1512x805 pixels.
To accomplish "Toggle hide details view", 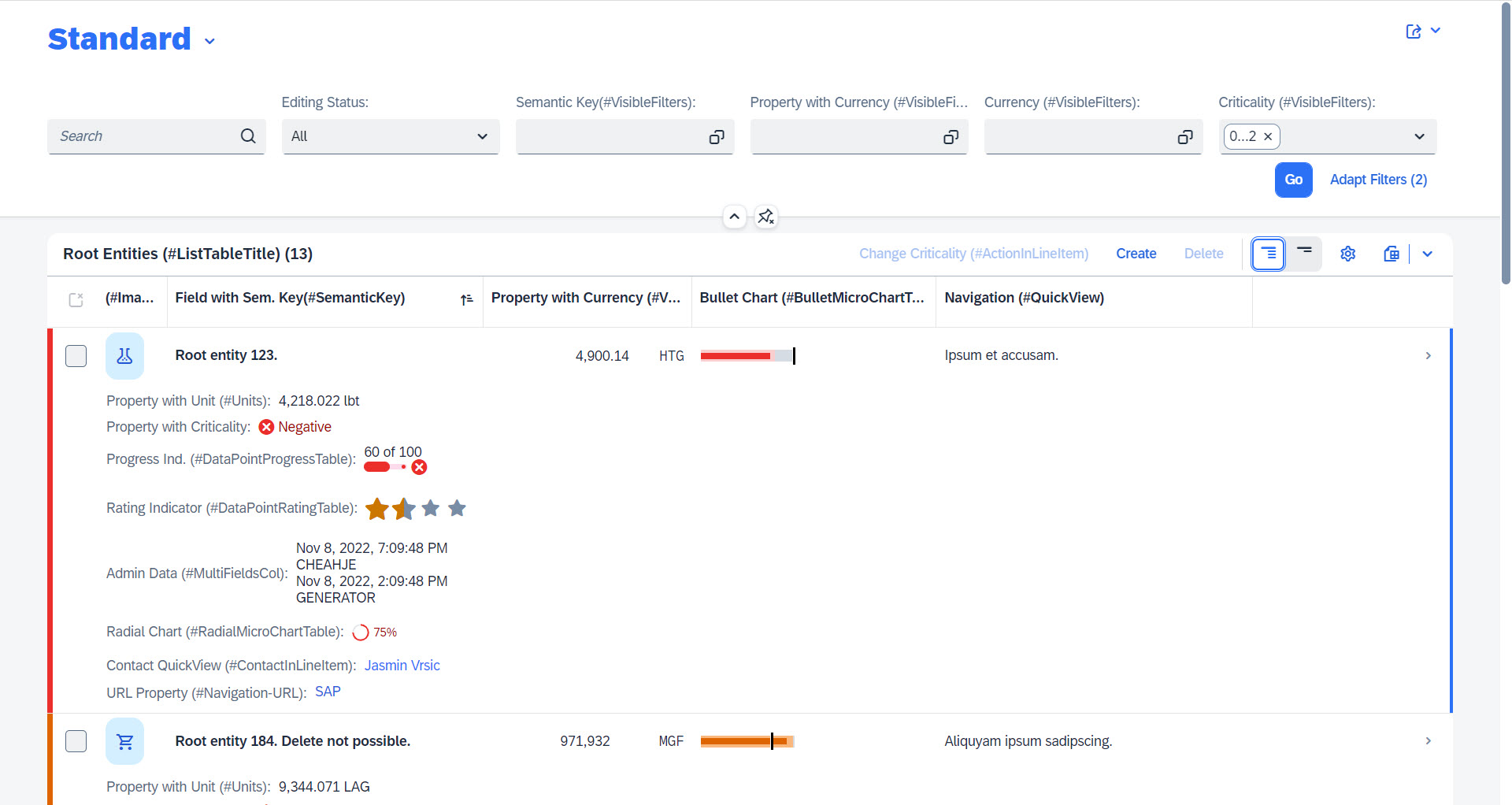I will (1304, 254).
